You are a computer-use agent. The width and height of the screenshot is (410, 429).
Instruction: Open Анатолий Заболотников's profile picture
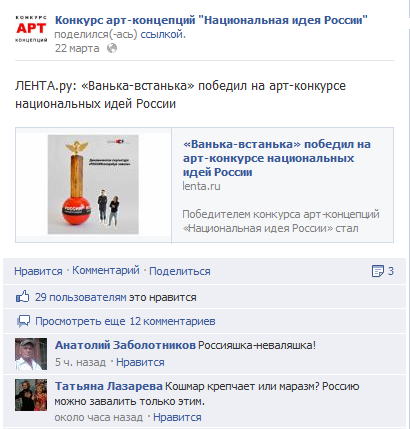(x=31, y=354)
